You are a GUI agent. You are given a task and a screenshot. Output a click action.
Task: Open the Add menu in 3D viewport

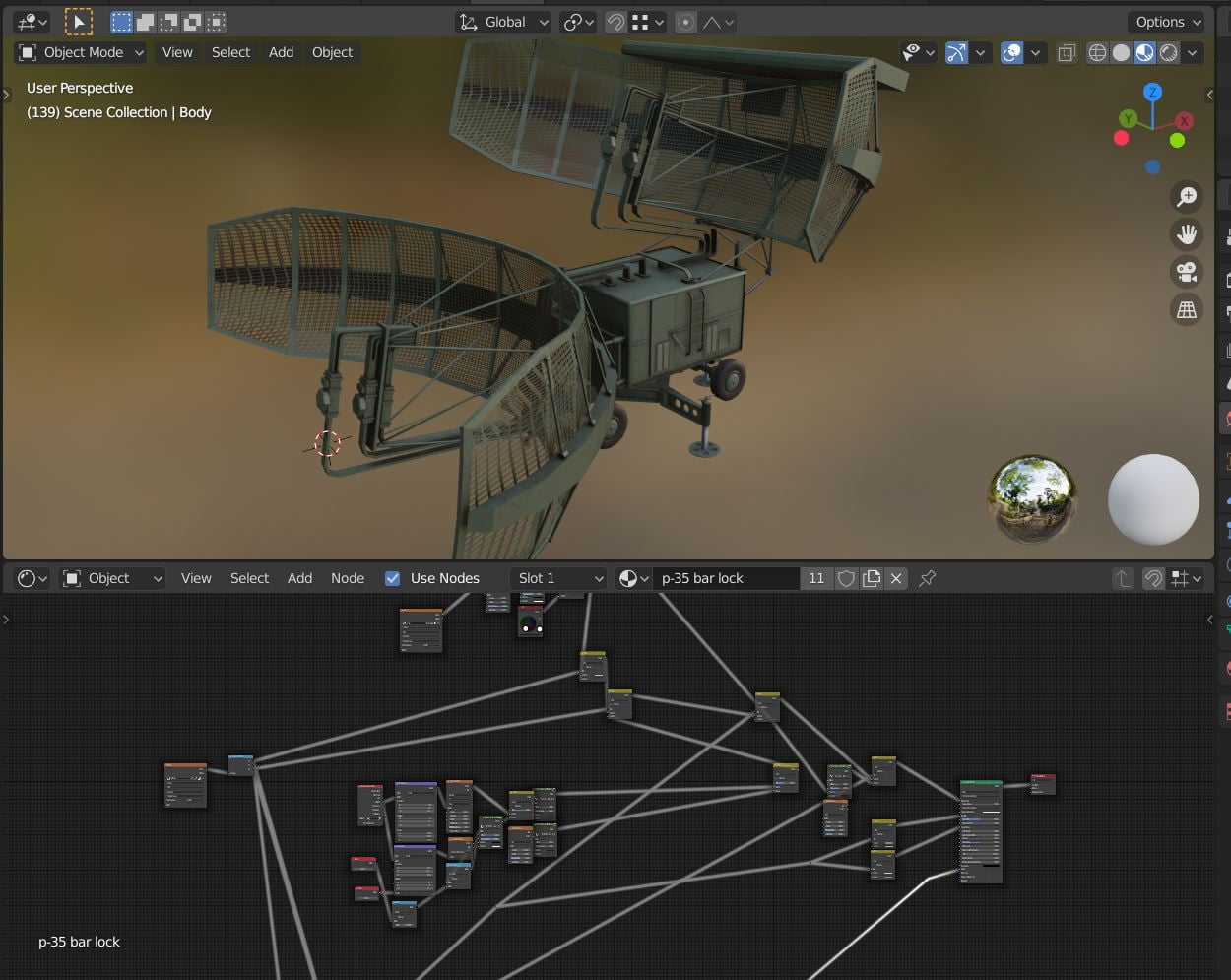click(281, 53)
